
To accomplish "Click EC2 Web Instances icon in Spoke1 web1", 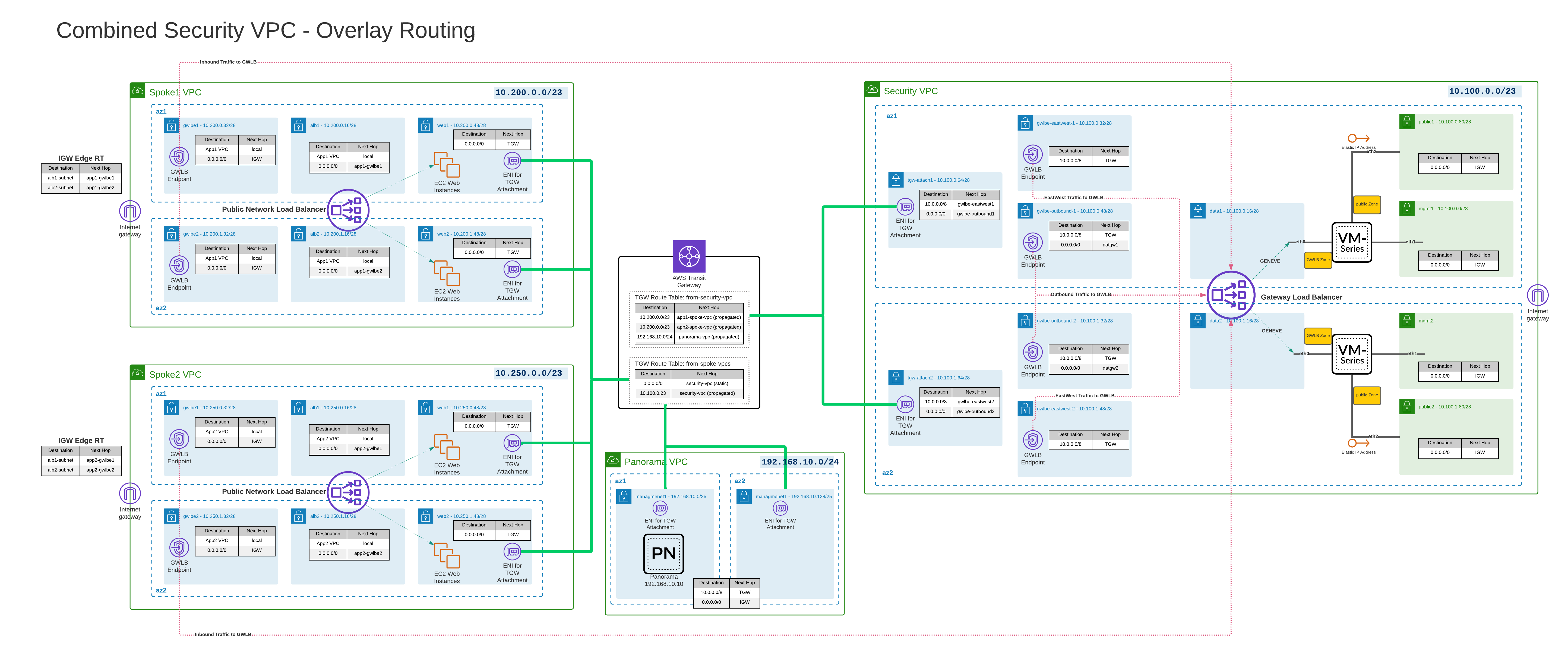I will 446,164.
